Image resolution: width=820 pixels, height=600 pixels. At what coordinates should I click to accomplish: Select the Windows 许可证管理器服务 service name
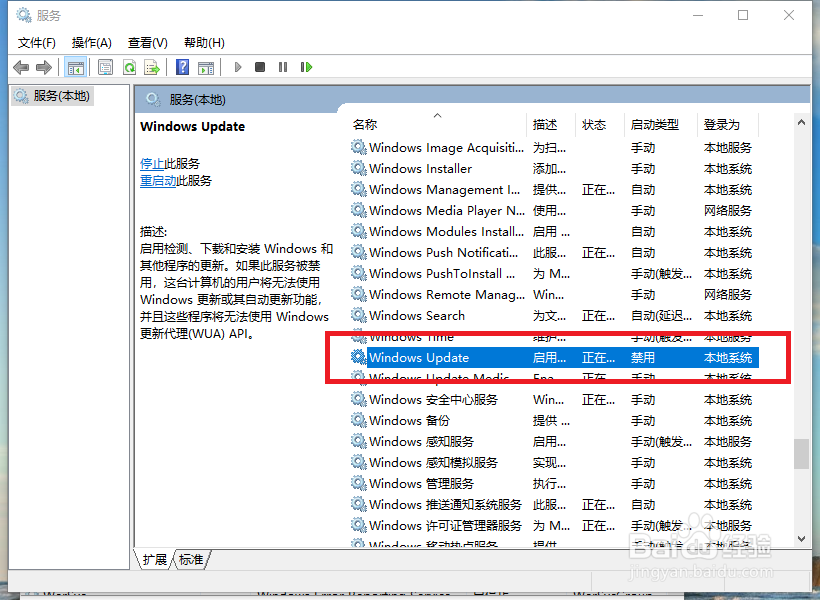446,525
